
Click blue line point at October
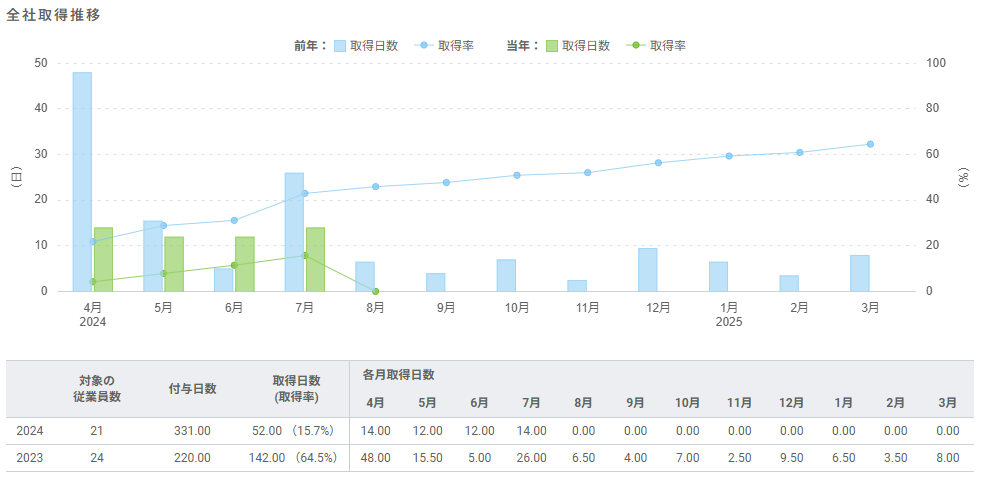[x=517, y=175]
